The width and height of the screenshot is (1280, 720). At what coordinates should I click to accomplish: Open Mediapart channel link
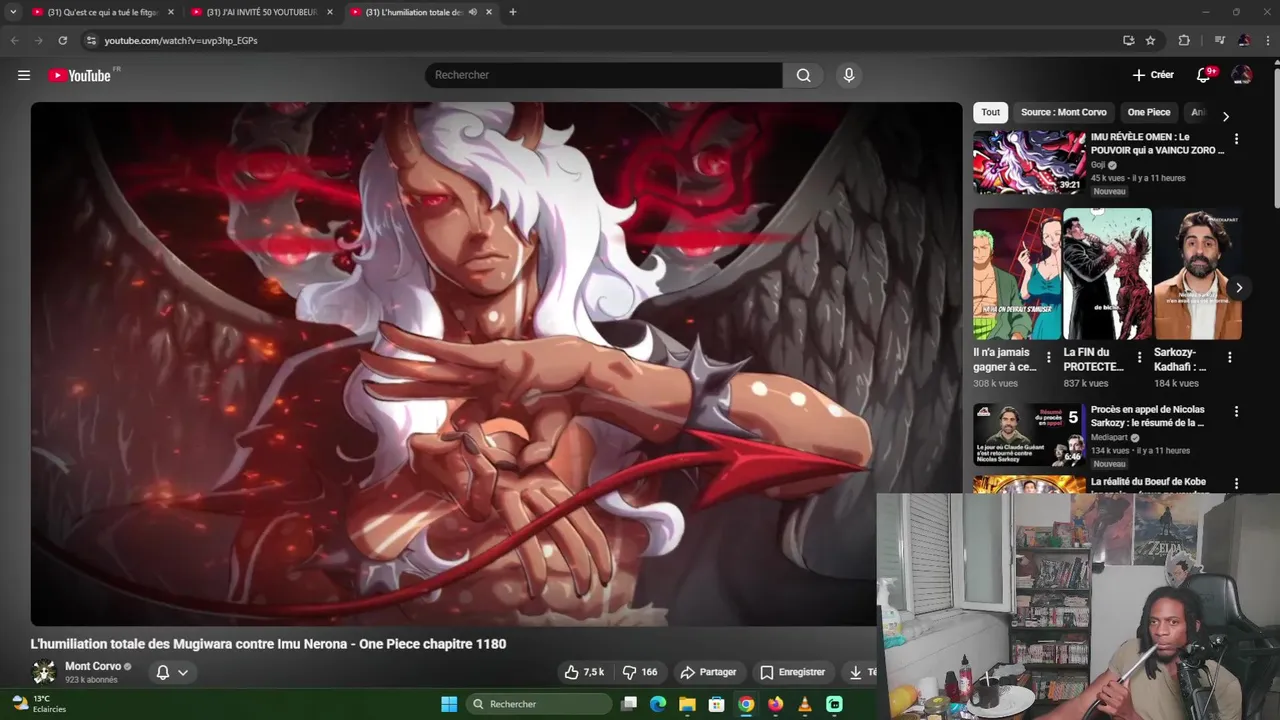(1110, 437)
